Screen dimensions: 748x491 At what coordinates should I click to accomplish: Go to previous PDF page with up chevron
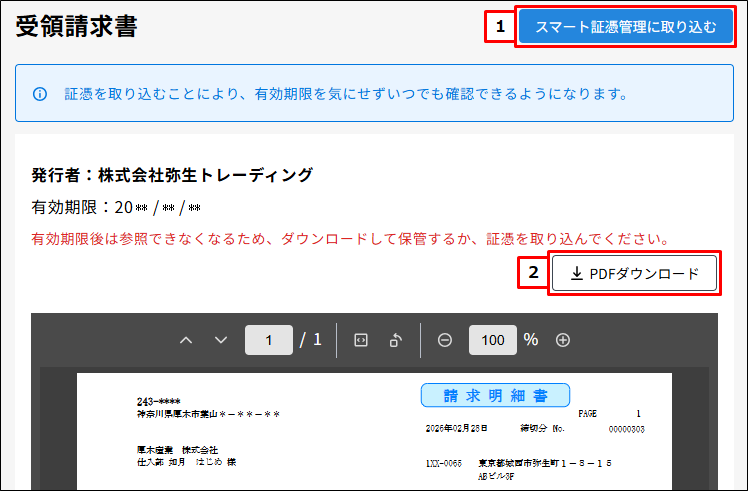tap(186, 340)
